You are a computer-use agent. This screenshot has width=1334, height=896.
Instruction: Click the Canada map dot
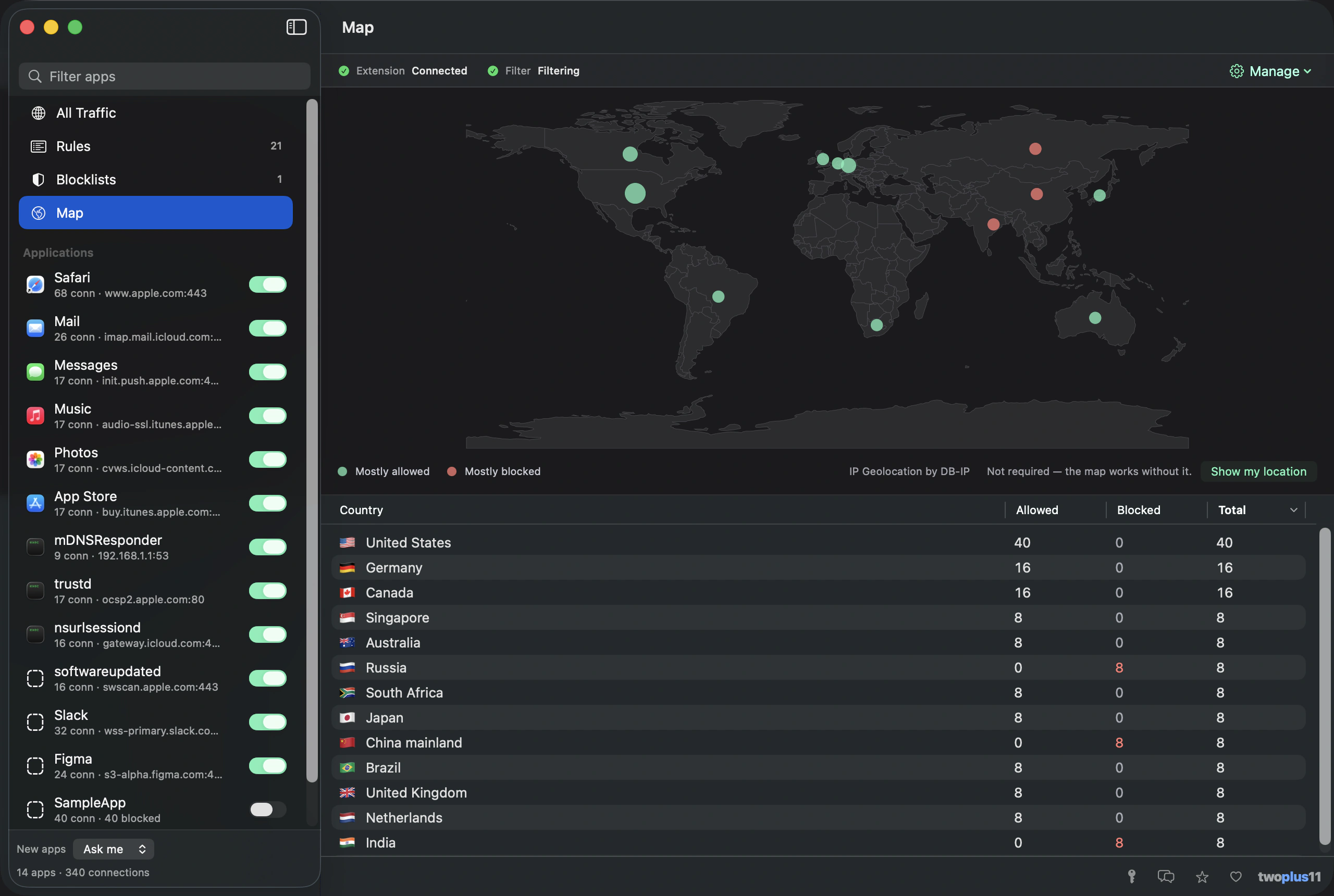(x=630, y=154)
